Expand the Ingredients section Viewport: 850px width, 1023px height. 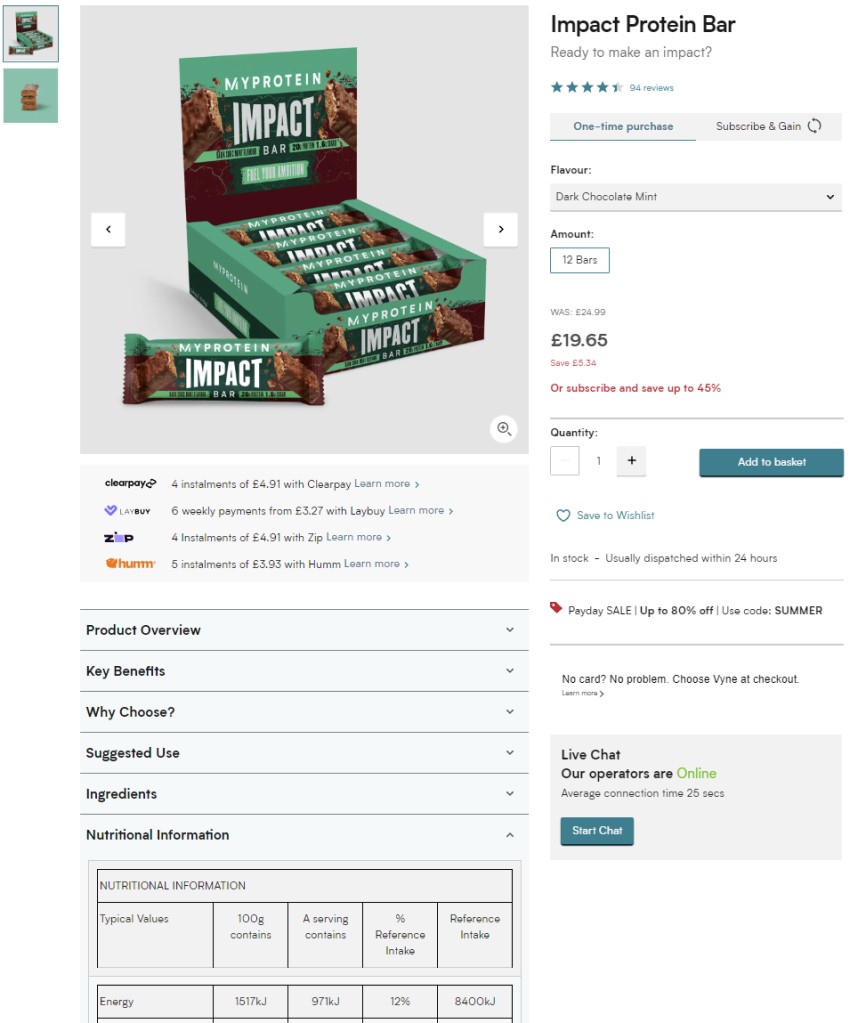[304, 794]
